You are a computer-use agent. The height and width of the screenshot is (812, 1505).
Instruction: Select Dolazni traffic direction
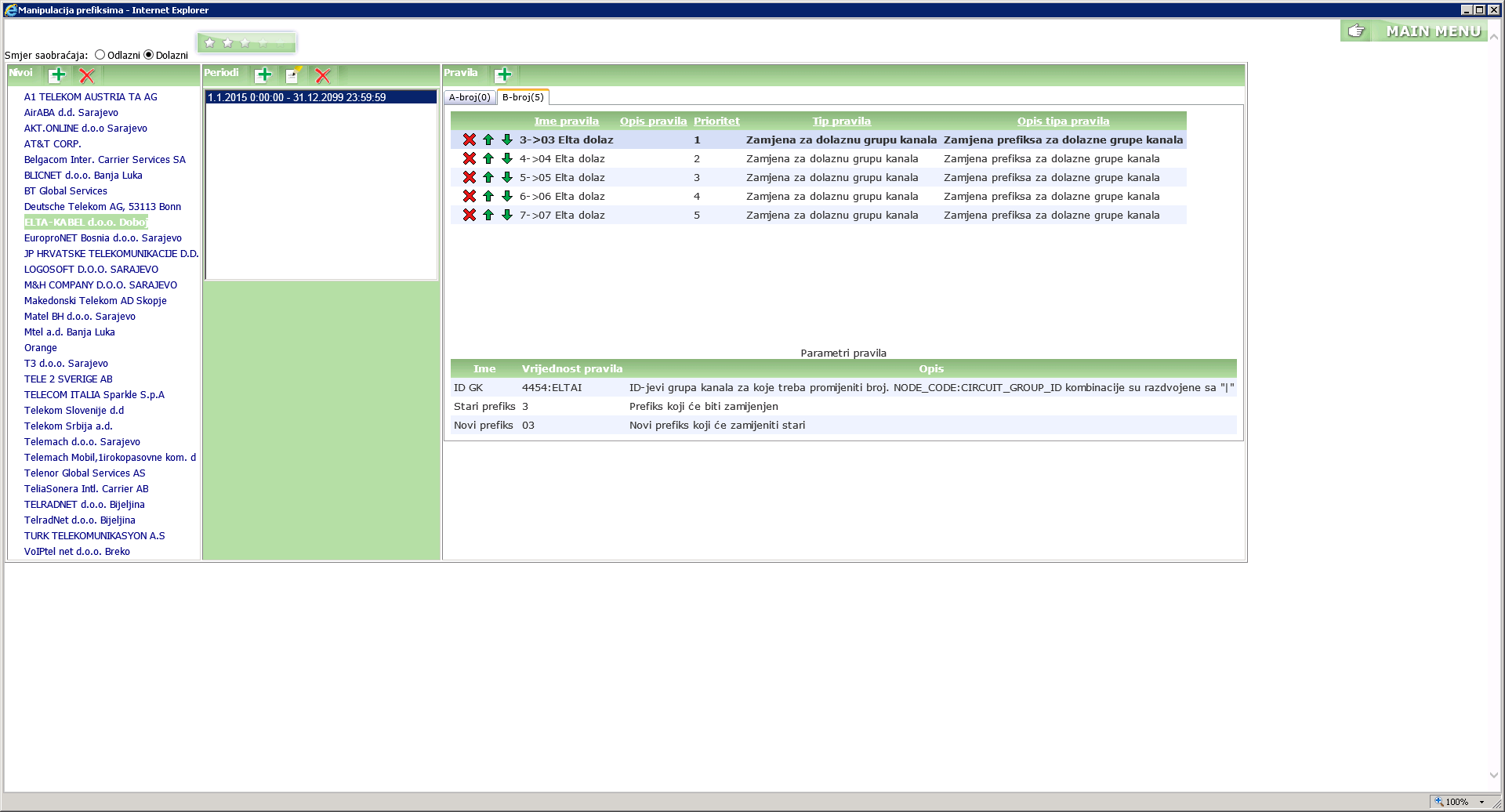[x=148, y=55]
